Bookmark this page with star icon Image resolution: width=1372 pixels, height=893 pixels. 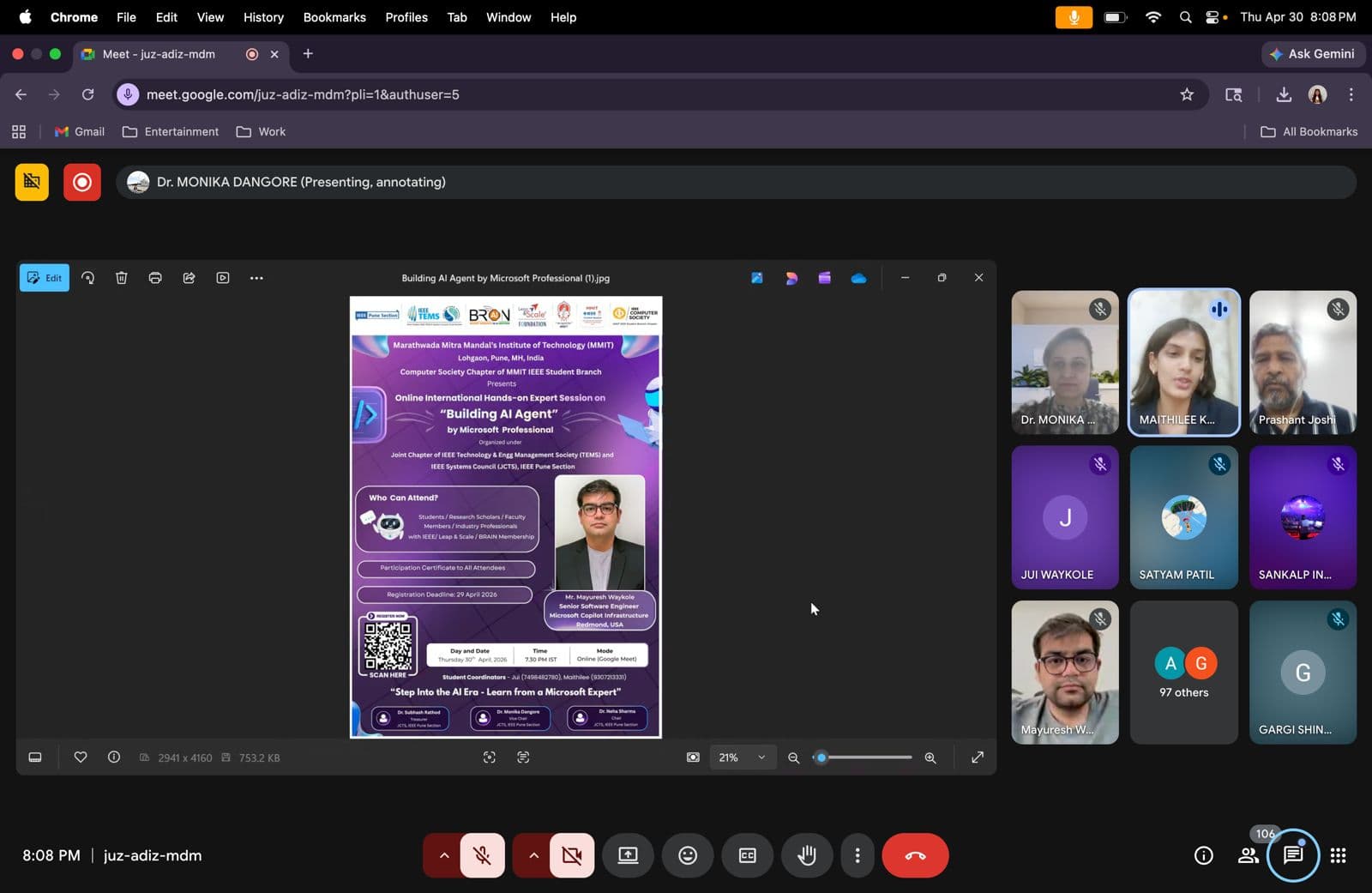(x=1187, y=94)
